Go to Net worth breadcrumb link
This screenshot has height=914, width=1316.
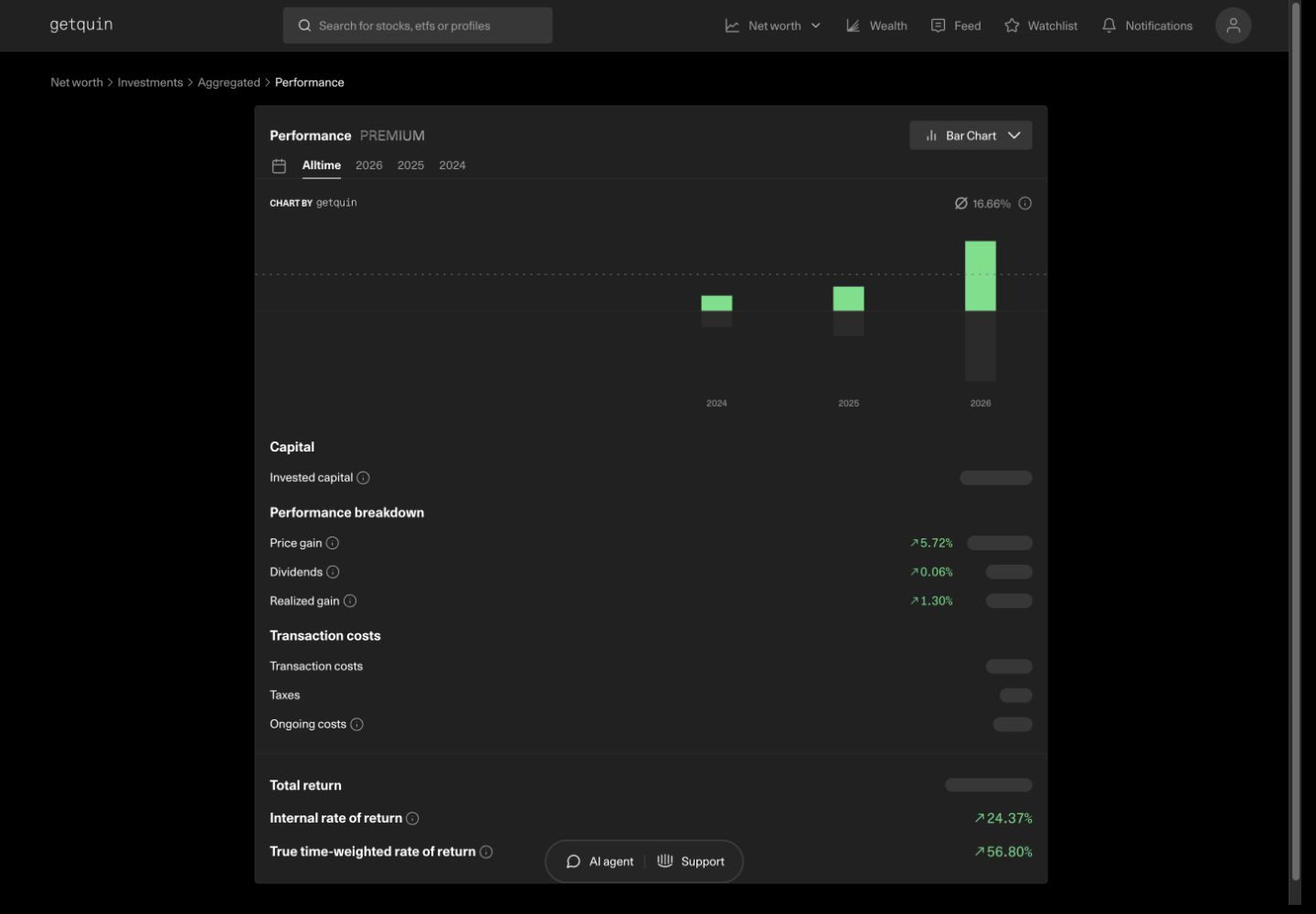click(x=77, y=82)
